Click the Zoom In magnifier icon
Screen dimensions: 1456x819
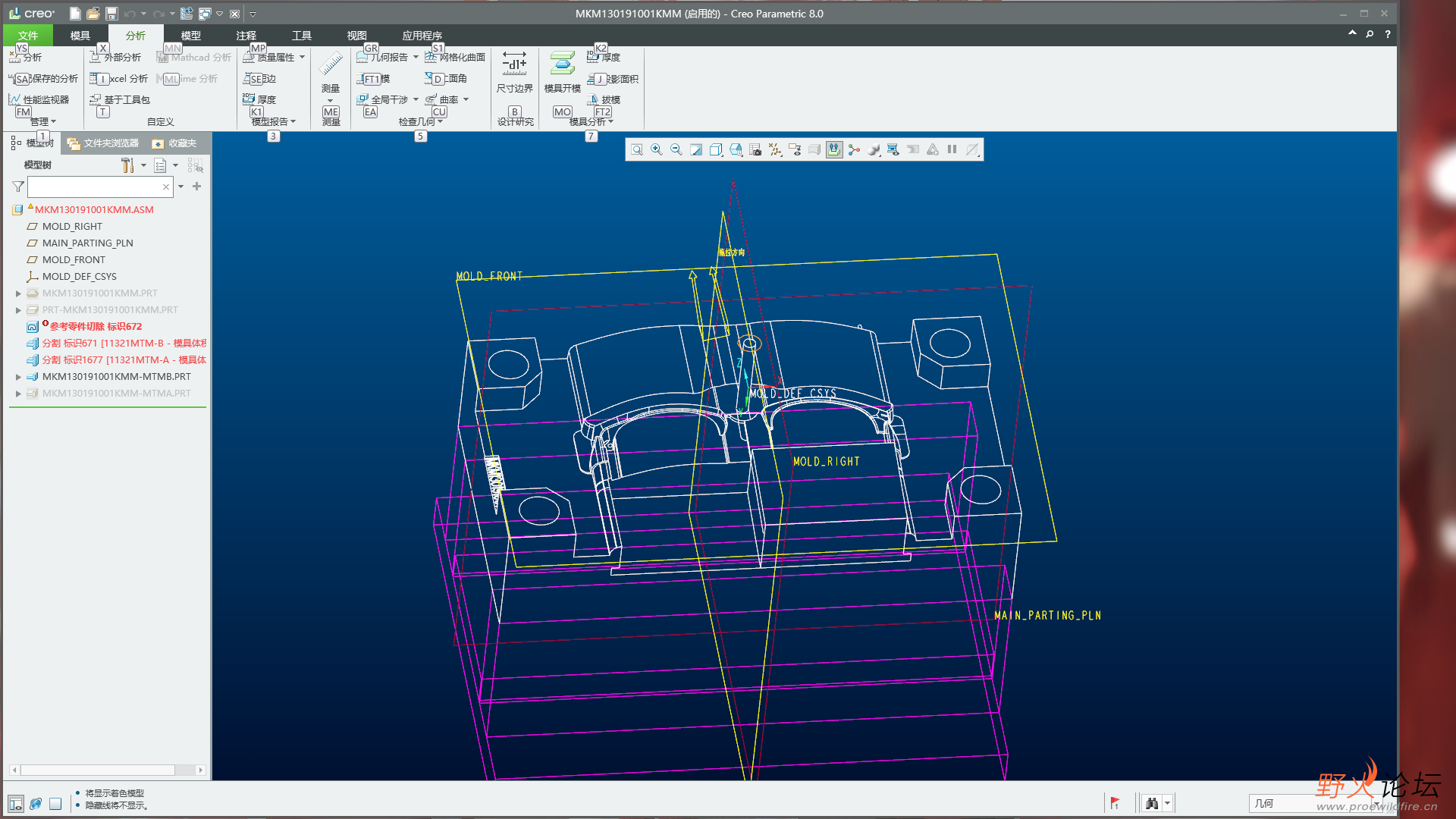(657, 150)
